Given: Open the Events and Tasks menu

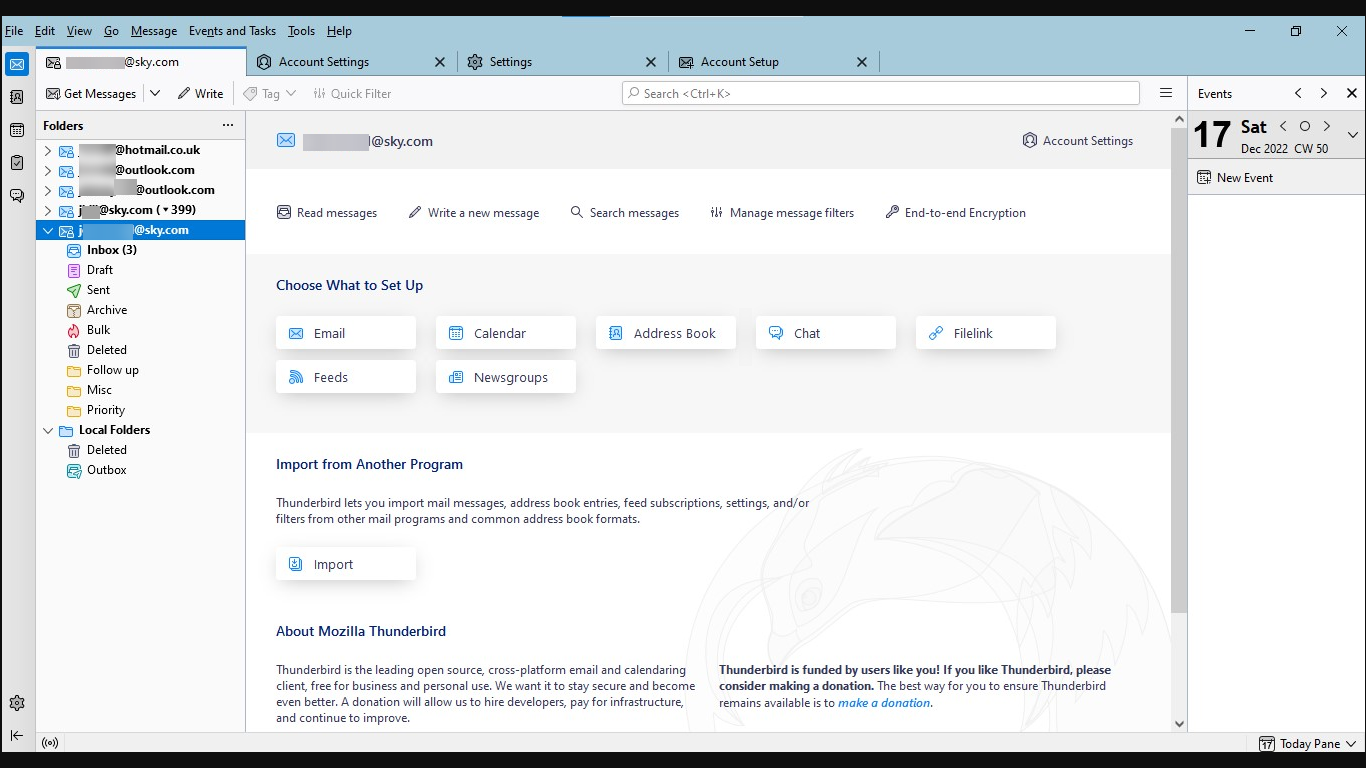Looking at the screenshot, I should pyautogui.click(x=232, y=31).
